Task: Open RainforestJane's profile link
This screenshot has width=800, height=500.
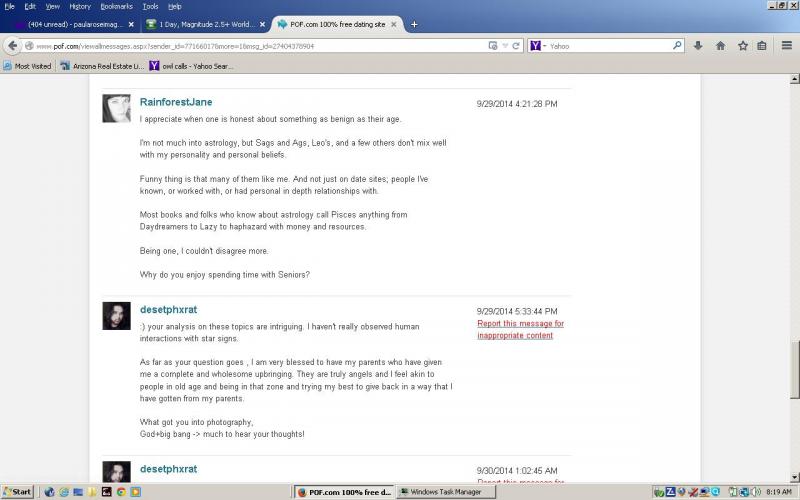Action: coord(176,102)
